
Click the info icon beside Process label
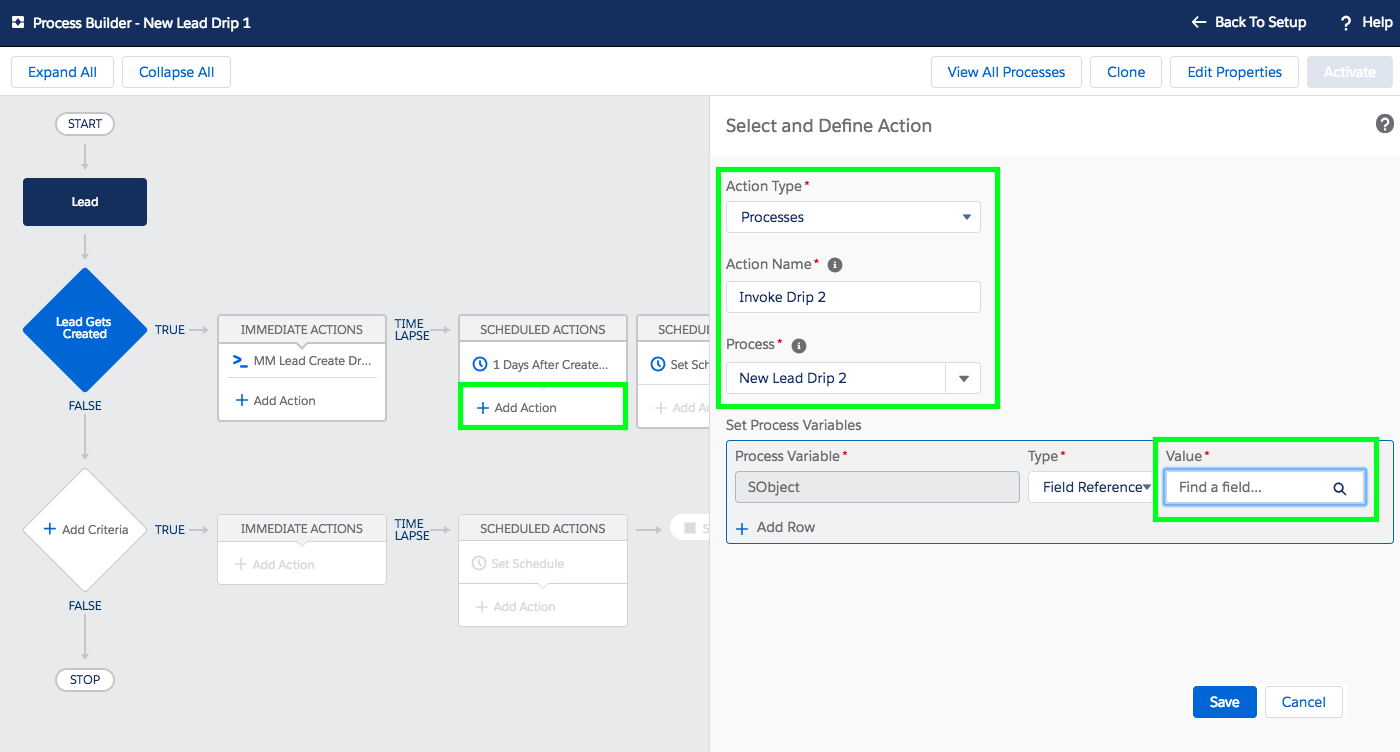pos(798,345)
